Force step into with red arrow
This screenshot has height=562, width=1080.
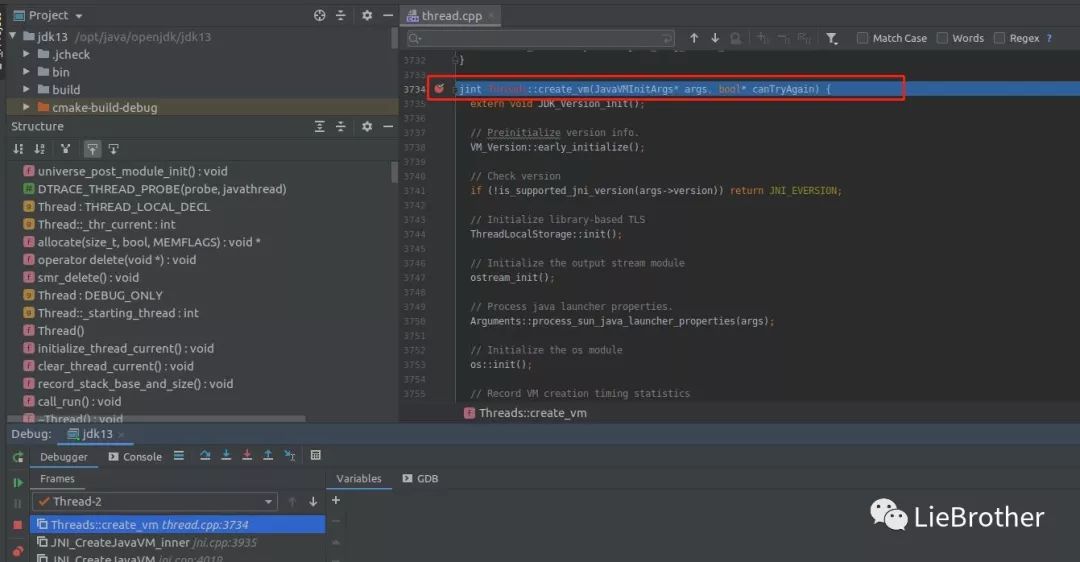coord(247,456)
